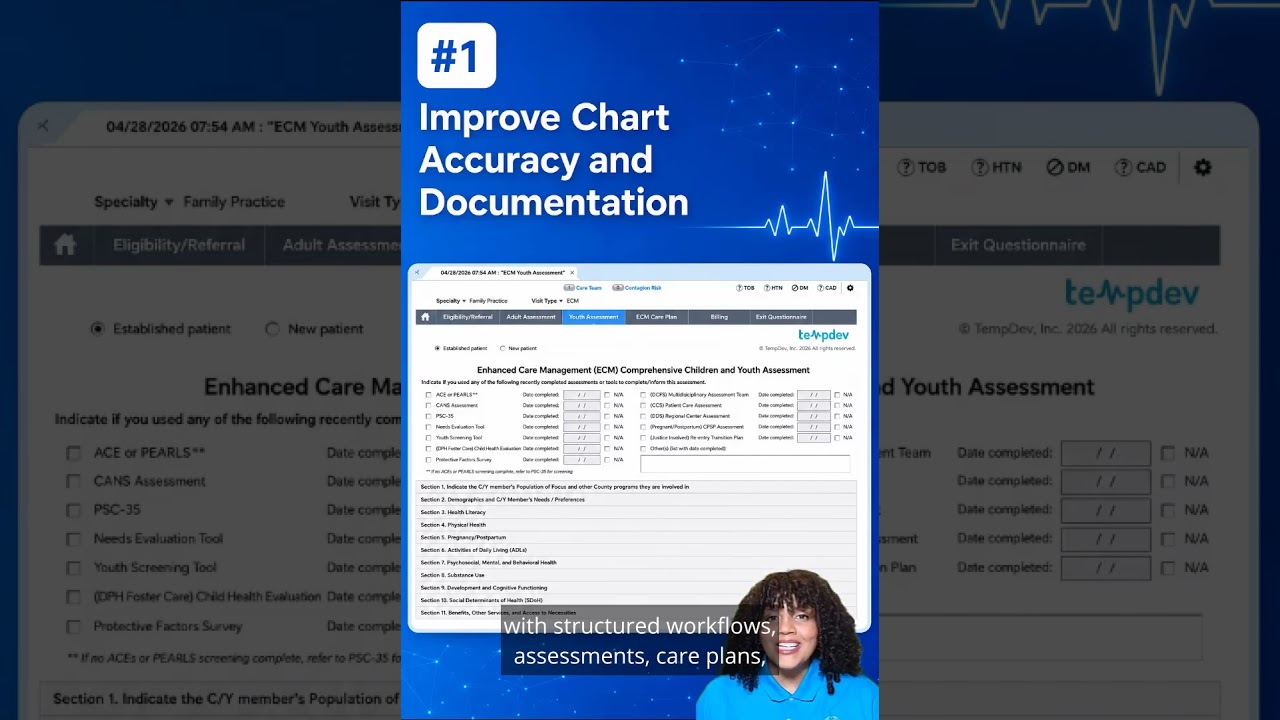Open Eligibility/Referral tab in the centered form

[x=468, y=317]
